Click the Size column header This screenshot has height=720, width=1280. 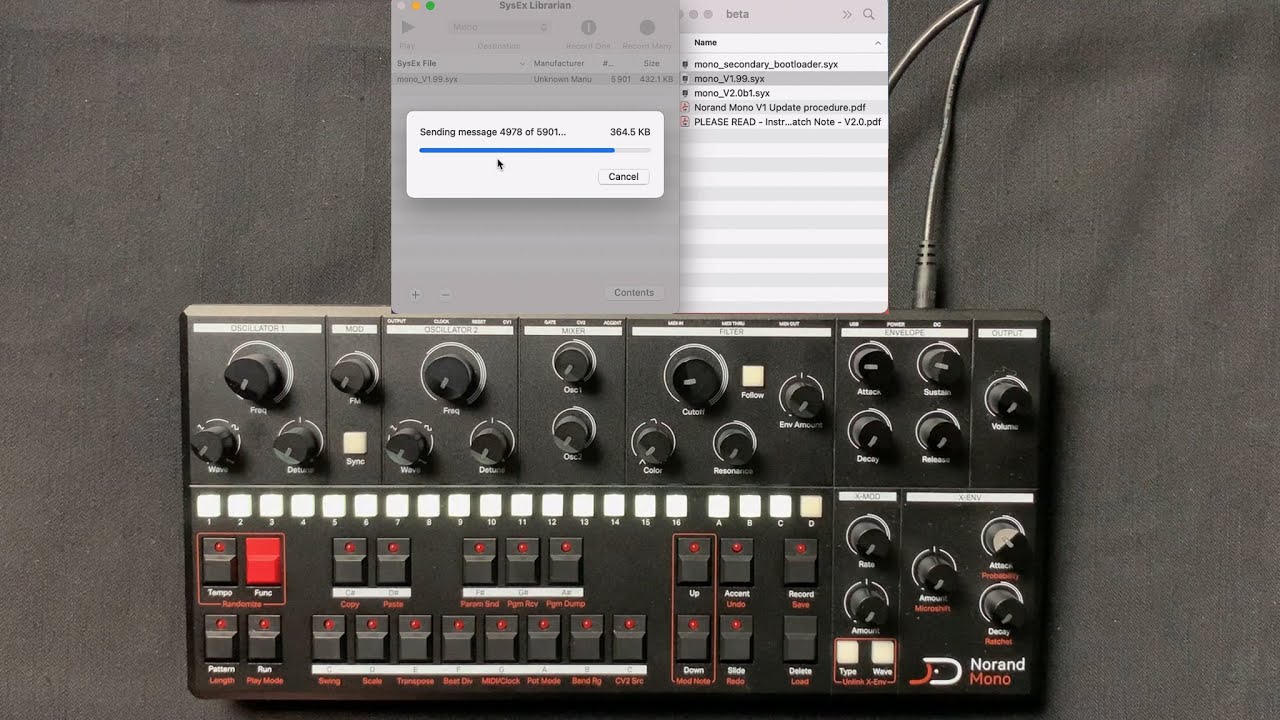coord(651,63)
